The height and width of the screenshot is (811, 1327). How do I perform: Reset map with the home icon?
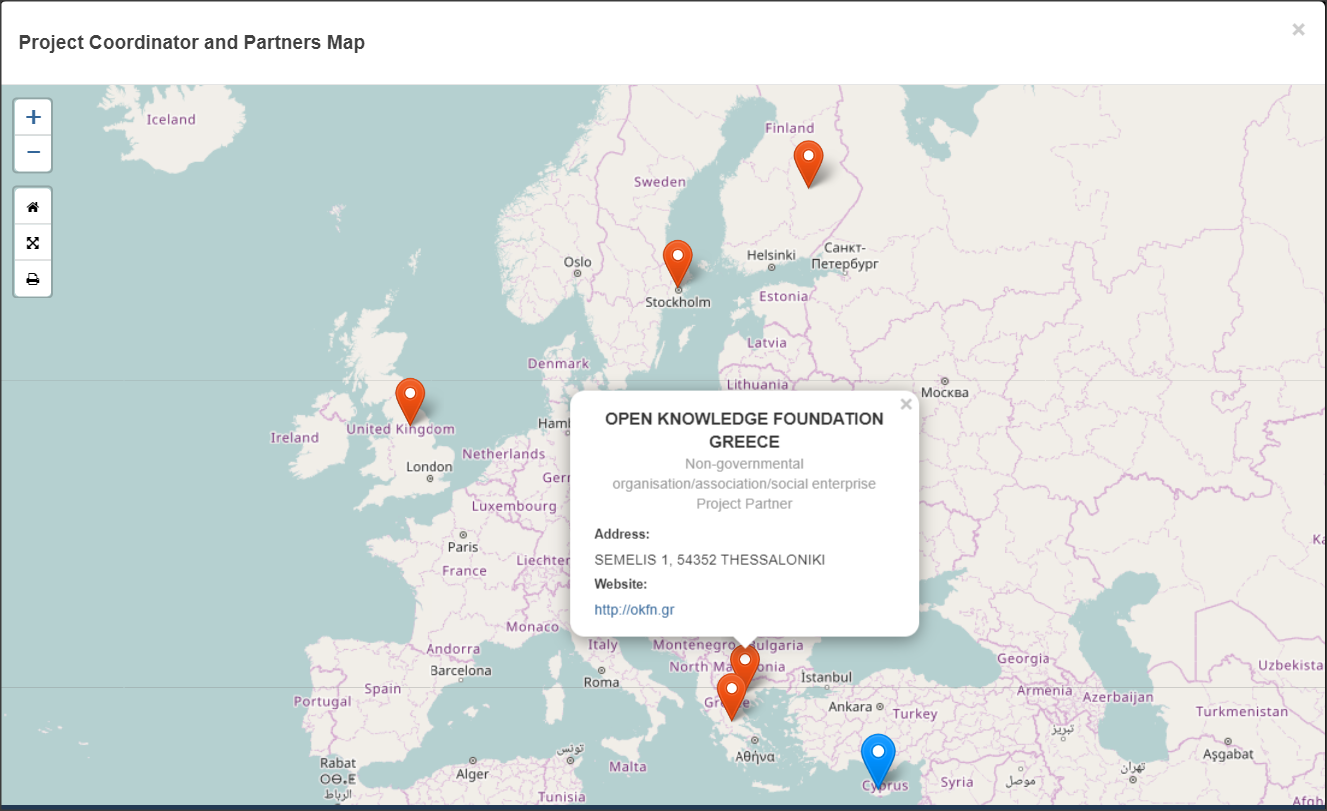33,207
